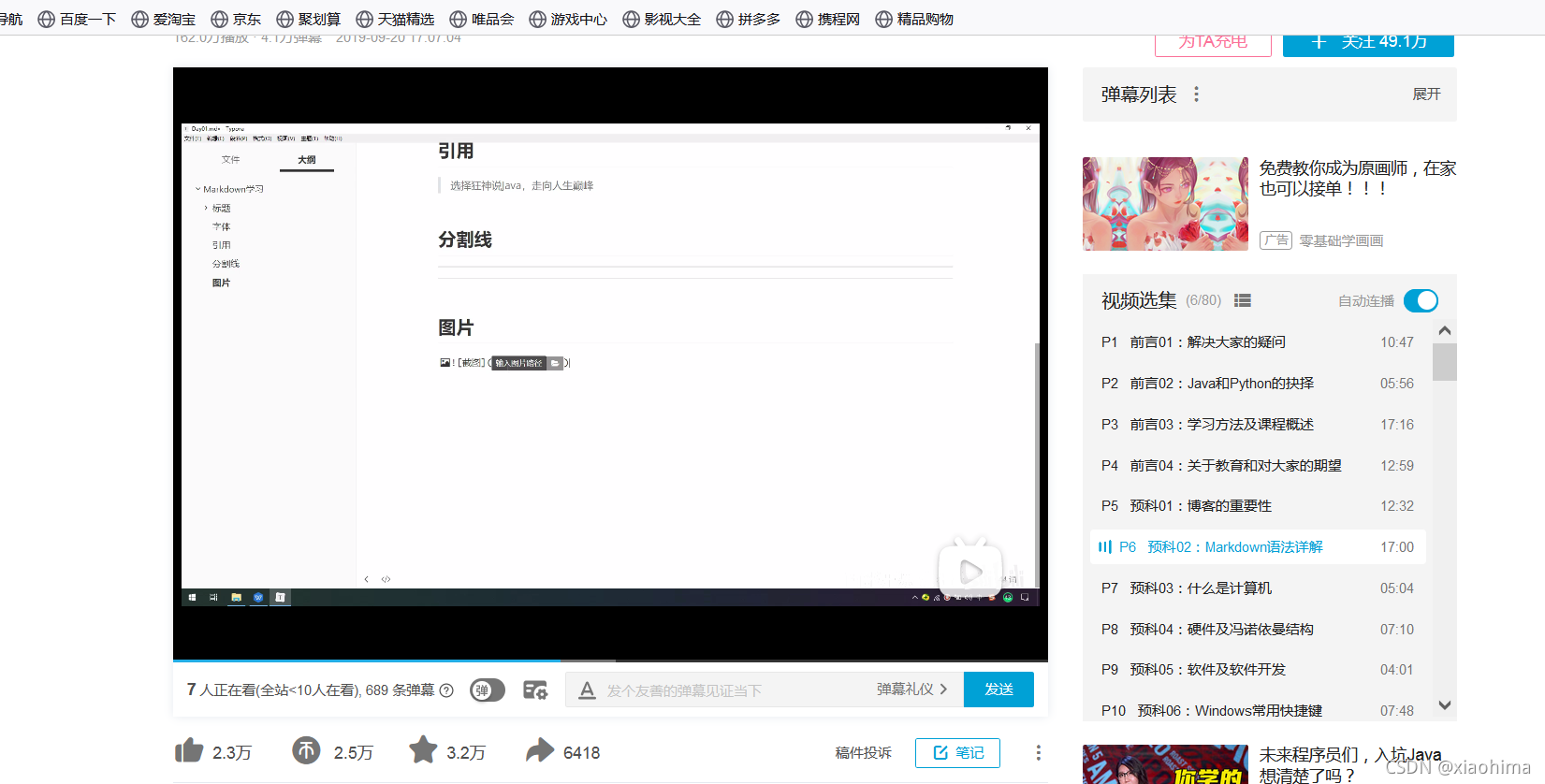Play P5 预科01：博客的重要性
Screen dimensions: 1545x784
click(1258, 506)
